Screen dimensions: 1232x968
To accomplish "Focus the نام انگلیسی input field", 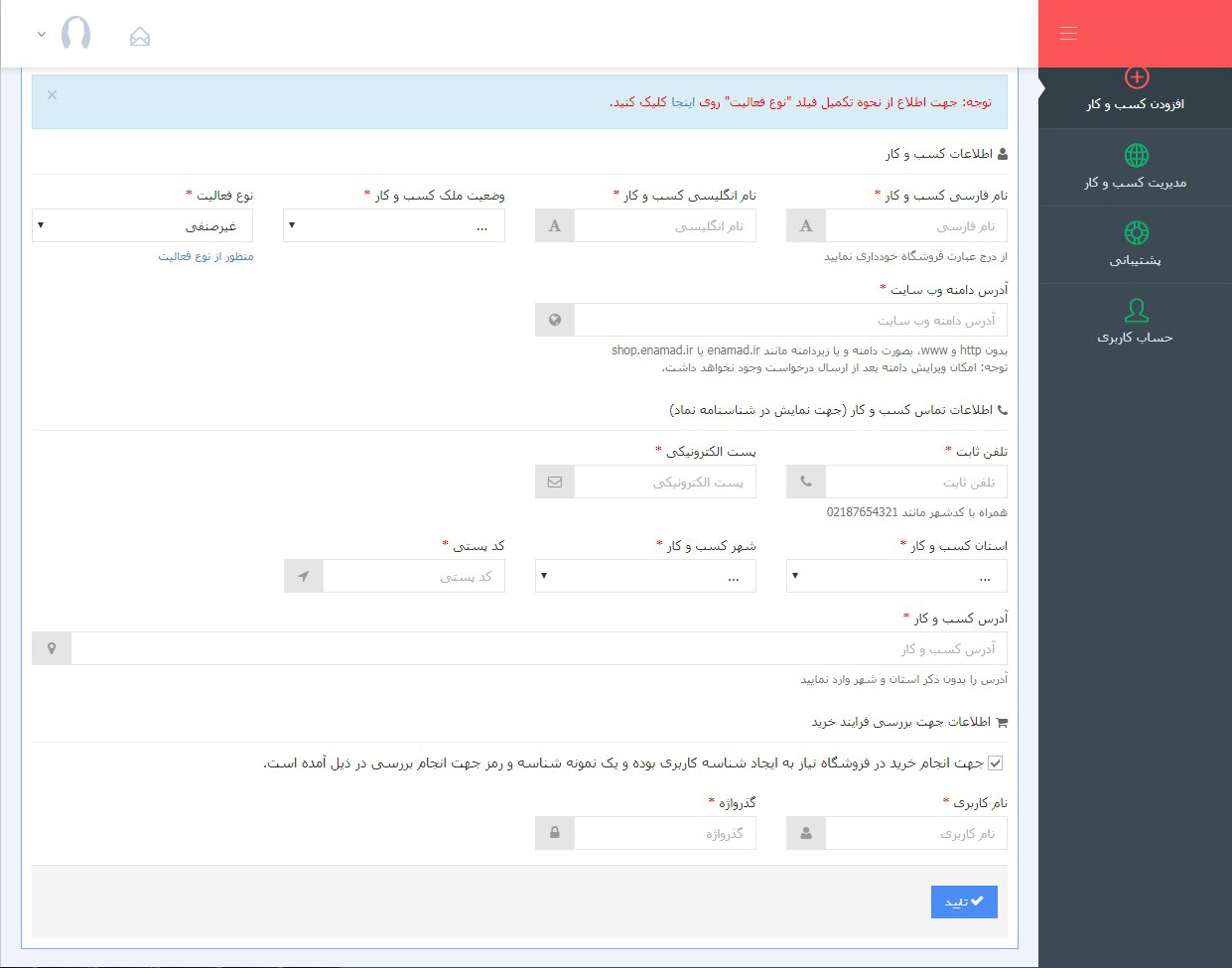I will click(665, 226).
